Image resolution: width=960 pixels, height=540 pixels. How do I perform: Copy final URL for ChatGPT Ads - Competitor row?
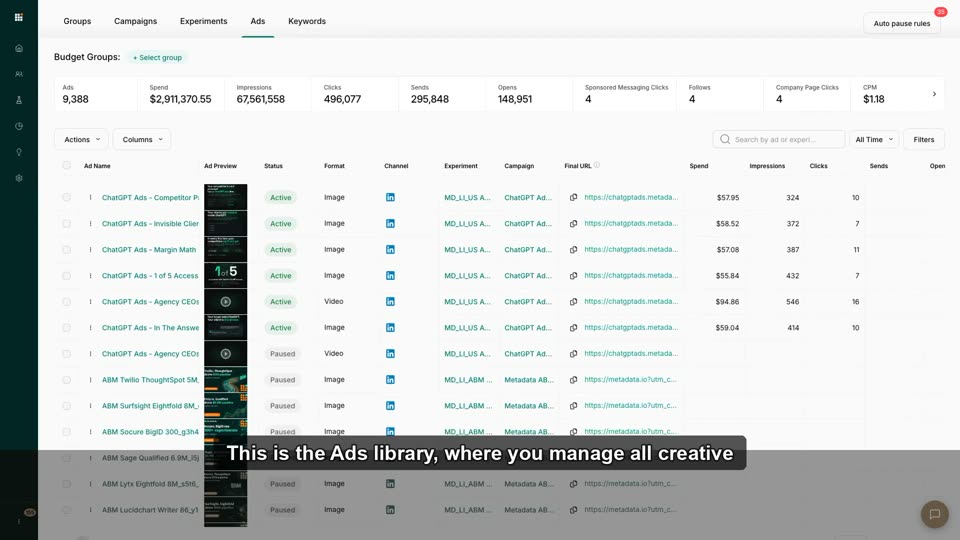pos(573,198)
